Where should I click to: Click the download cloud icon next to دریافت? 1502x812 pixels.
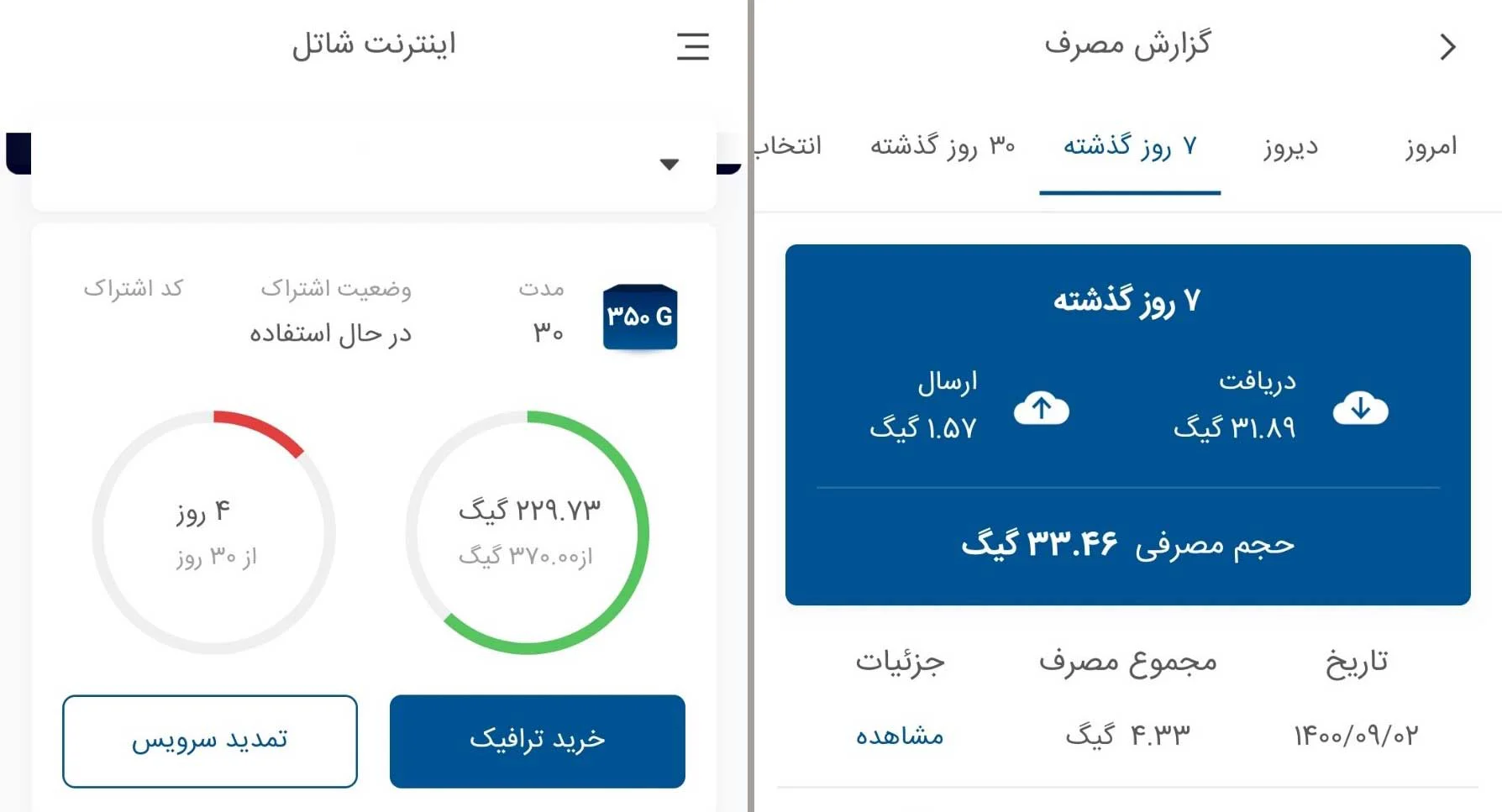pyautogui.click(x=1360, y=409)
